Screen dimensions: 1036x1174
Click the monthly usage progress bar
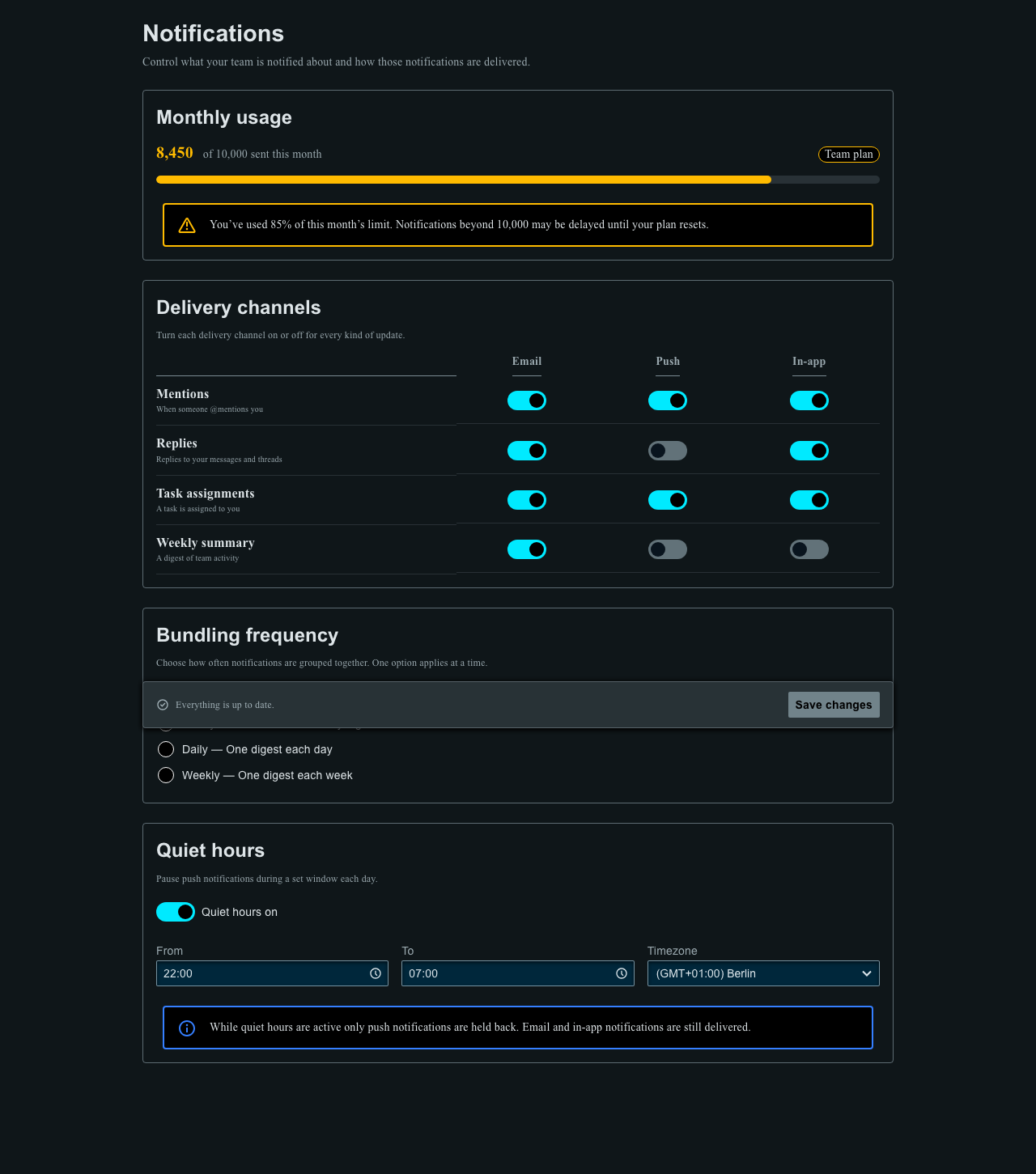pos(518,180)
